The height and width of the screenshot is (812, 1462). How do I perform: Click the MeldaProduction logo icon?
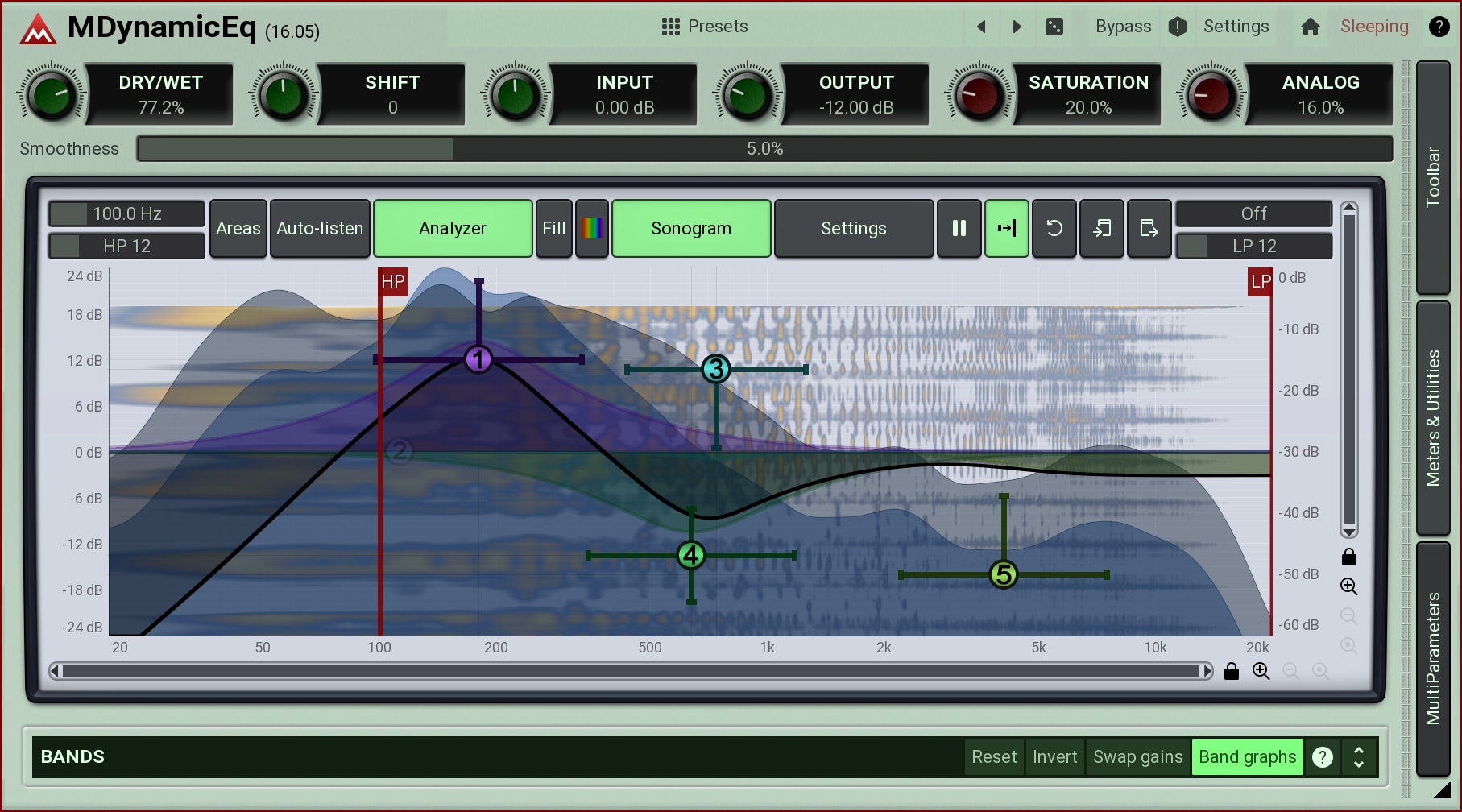(x=38, y=29)
